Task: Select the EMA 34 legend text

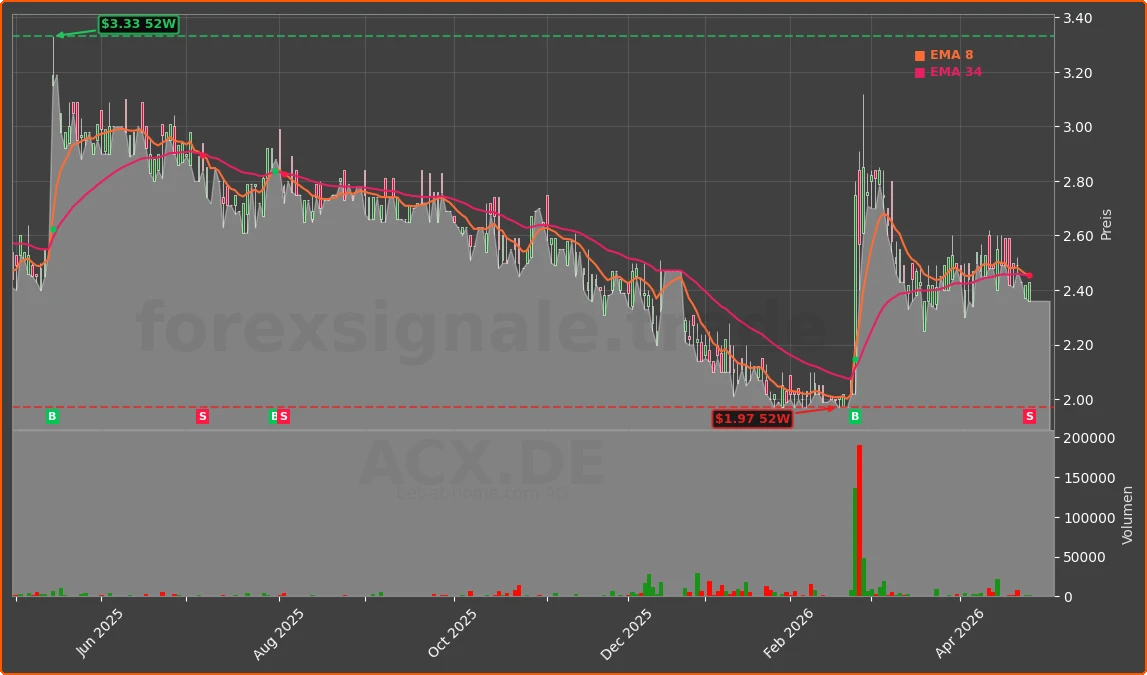Action: (956, 72)
